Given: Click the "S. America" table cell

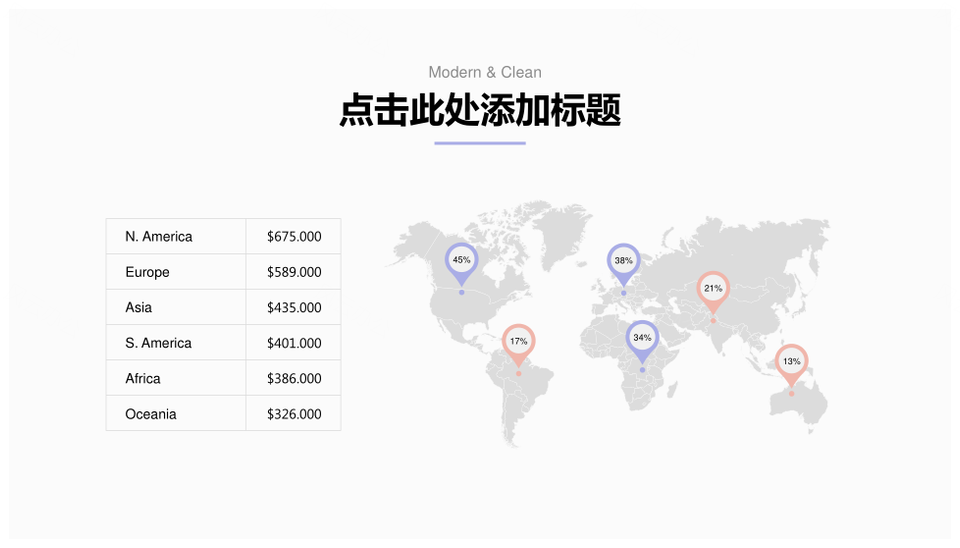Looking at the screenshot, I should coord(176,343).
